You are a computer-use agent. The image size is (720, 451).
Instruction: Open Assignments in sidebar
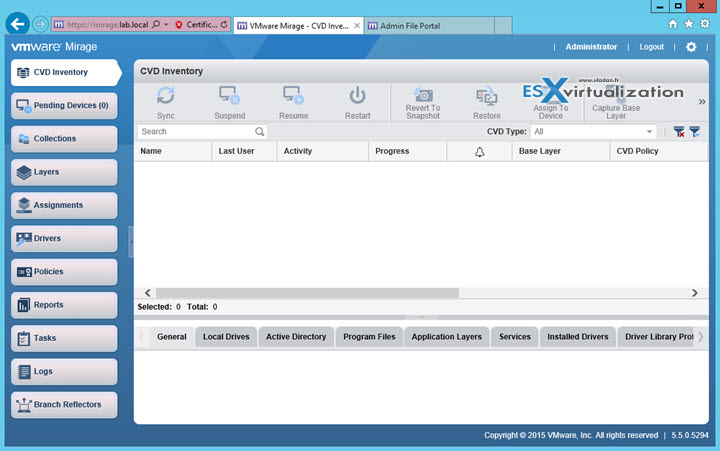pos(64,205)
